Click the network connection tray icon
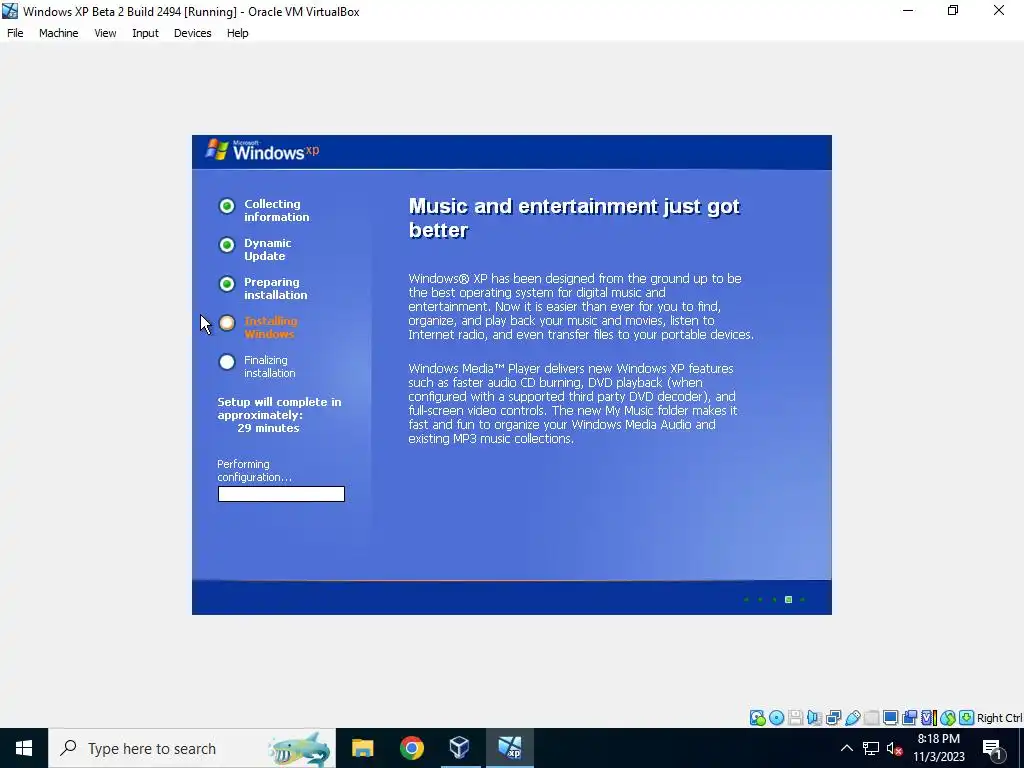The image size is (1024, 768). [871, 748]
